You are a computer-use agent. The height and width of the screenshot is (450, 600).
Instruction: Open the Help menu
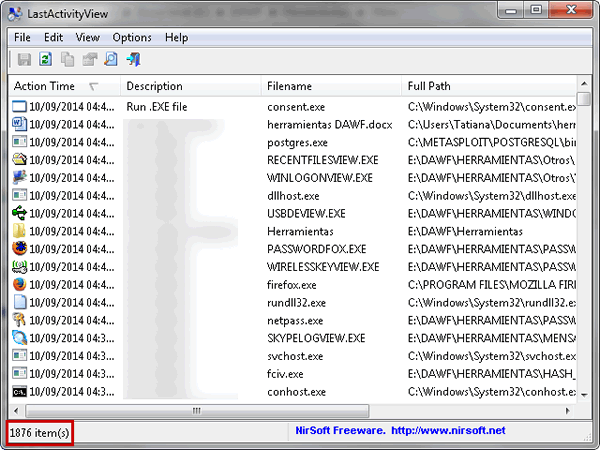point(176,38)
